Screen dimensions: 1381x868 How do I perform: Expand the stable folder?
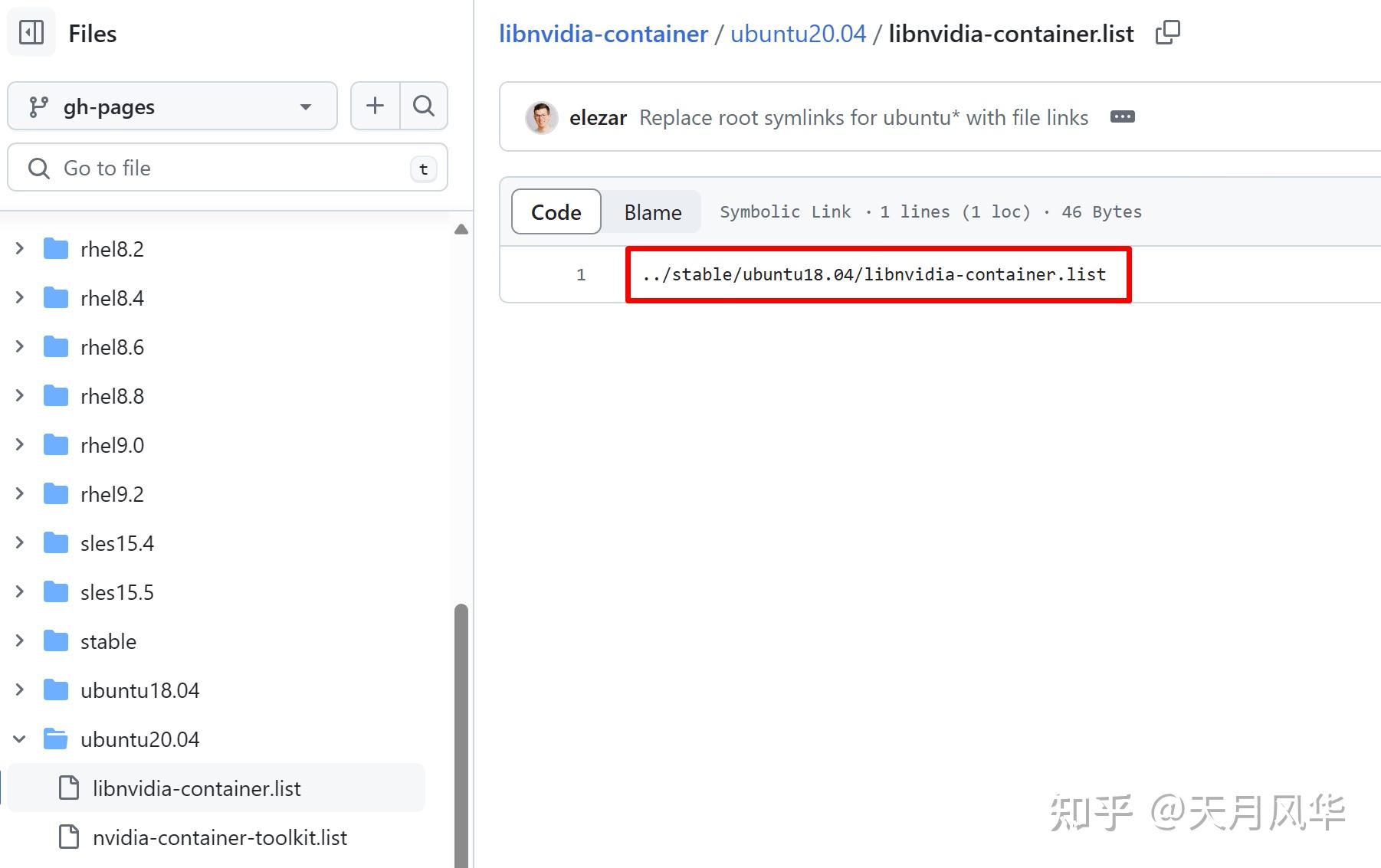[19, 640]
